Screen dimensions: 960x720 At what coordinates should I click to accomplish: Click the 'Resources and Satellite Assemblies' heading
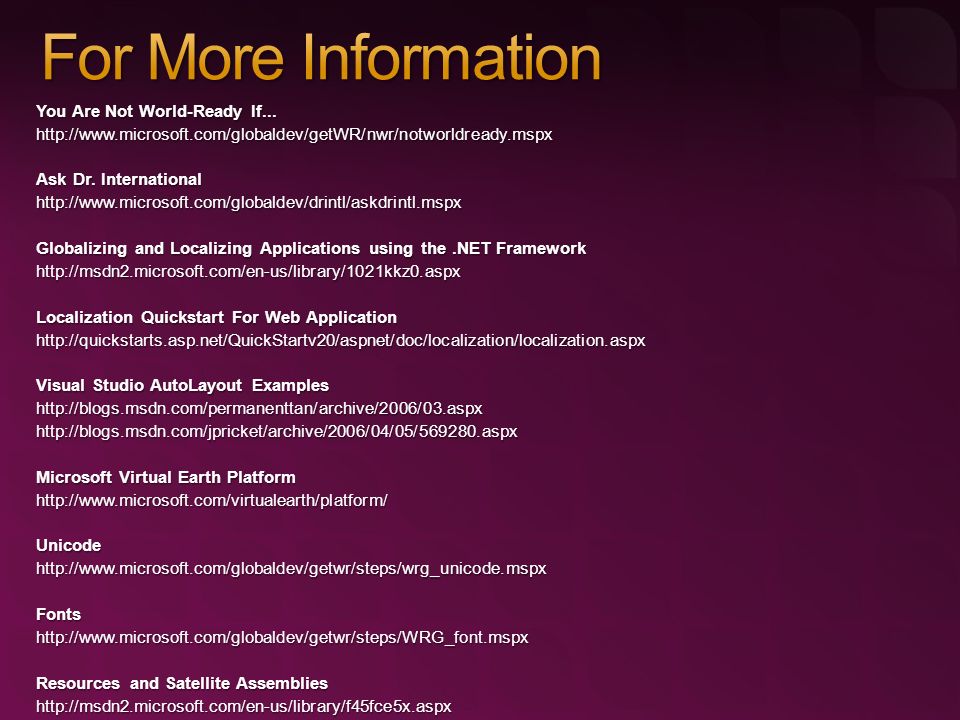[x=182, y=683]
